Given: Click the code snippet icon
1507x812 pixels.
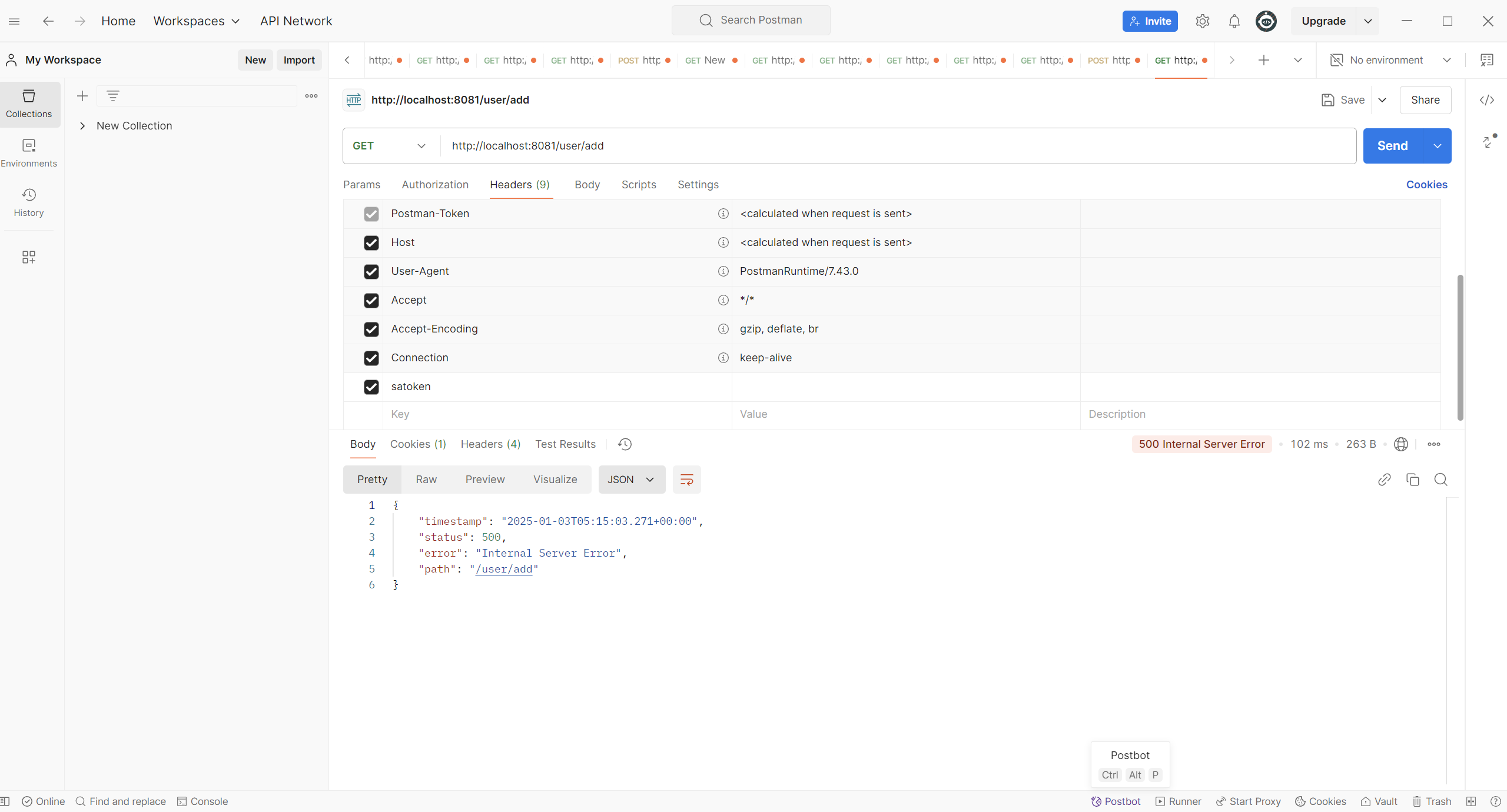Looking at the screenshot, I should [1487, 100].
